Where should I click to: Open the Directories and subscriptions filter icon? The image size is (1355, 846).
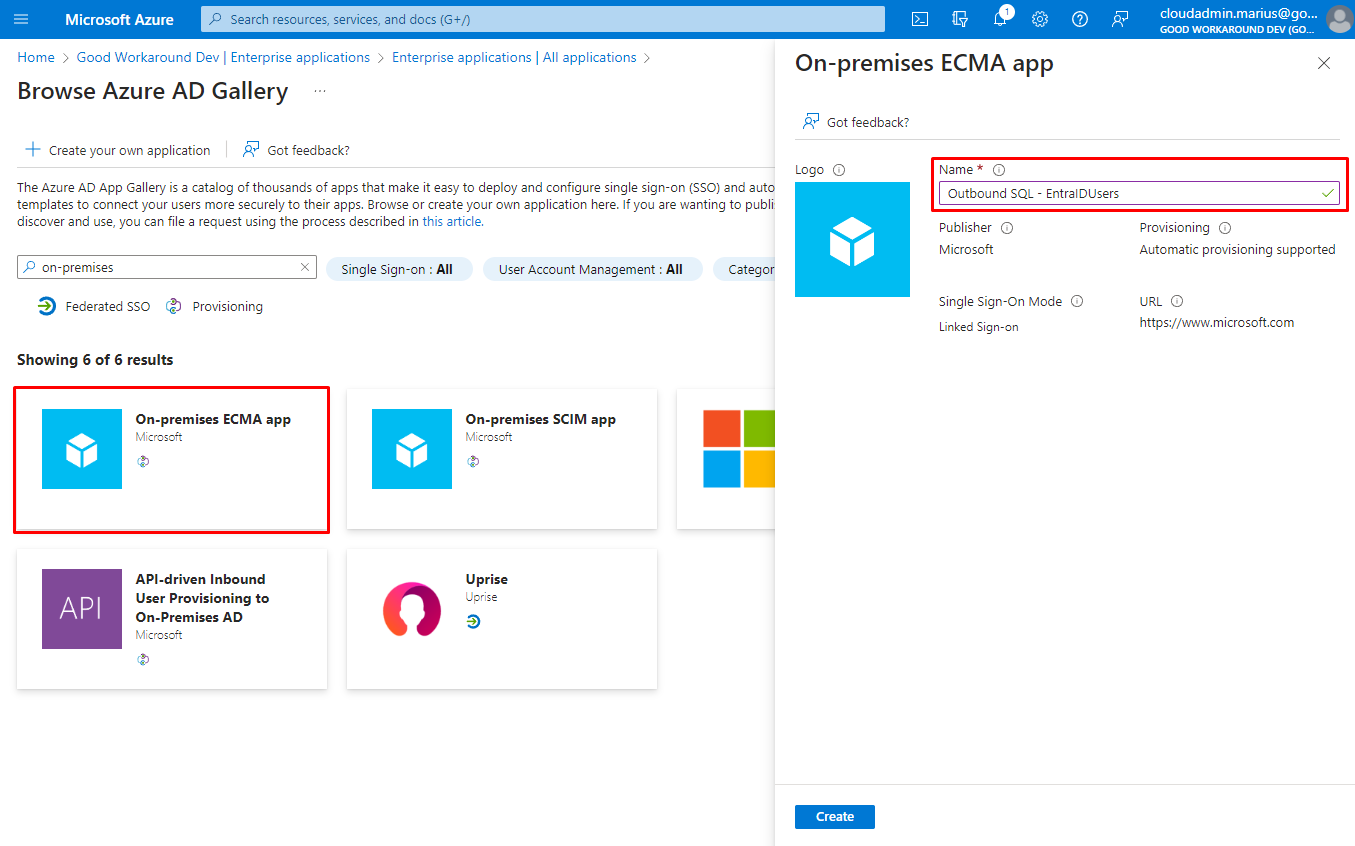[x=960, y=19]
